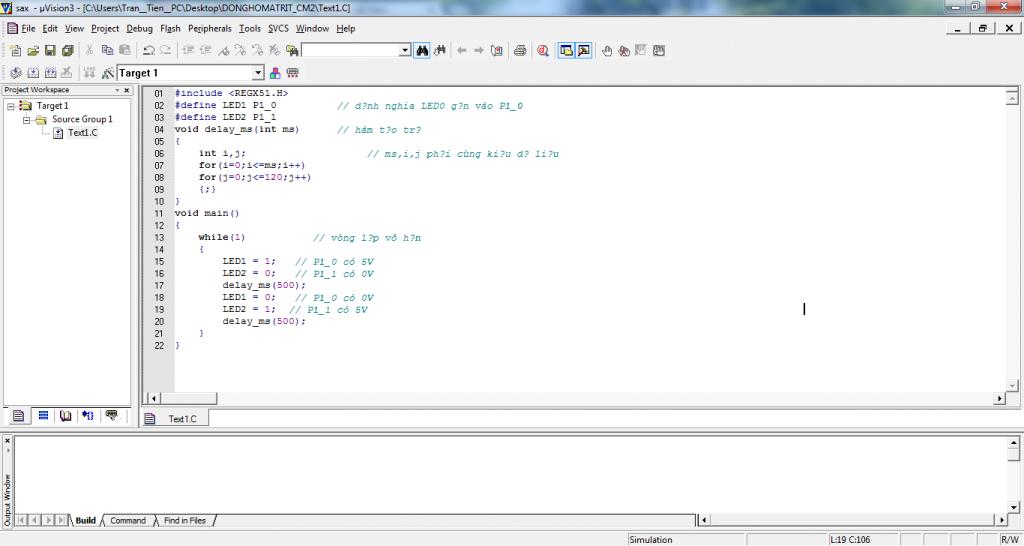Click the Copy icon
This screenshot has width=1024, height=546.
coord(107,50)
